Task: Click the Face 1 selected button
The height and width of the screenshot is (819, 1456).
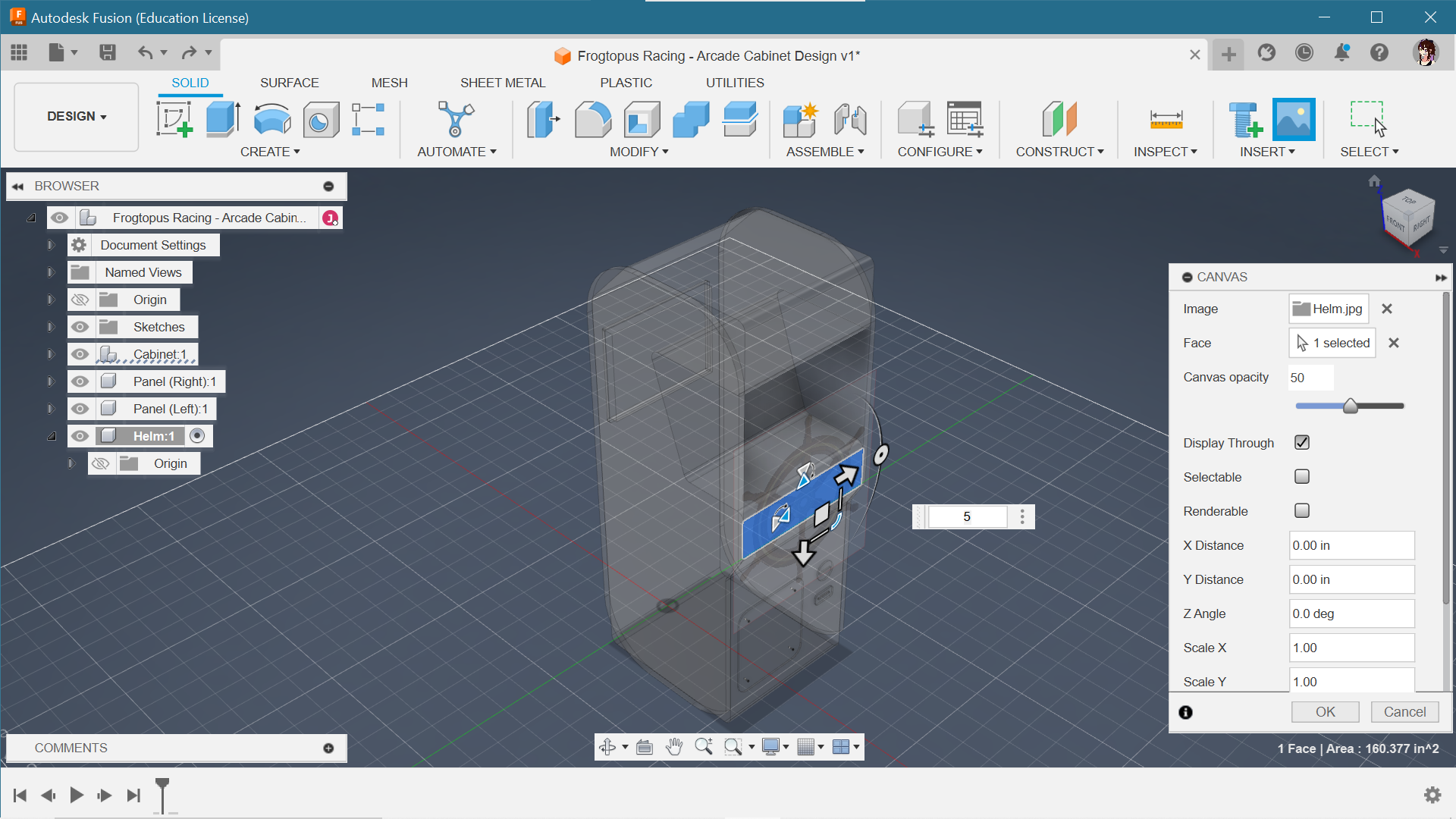Action: click(1332, 343)
